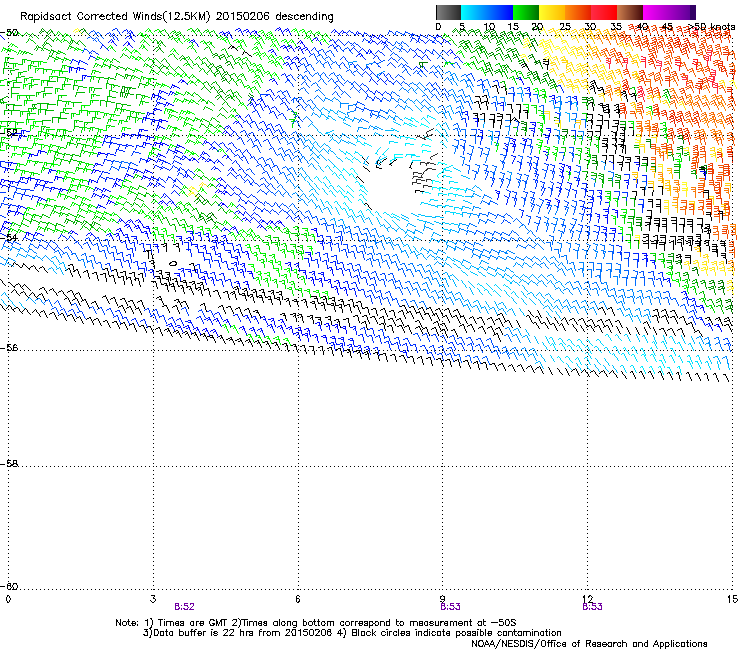Click the purple "8:52" time stamp

(x=185, y=607)
